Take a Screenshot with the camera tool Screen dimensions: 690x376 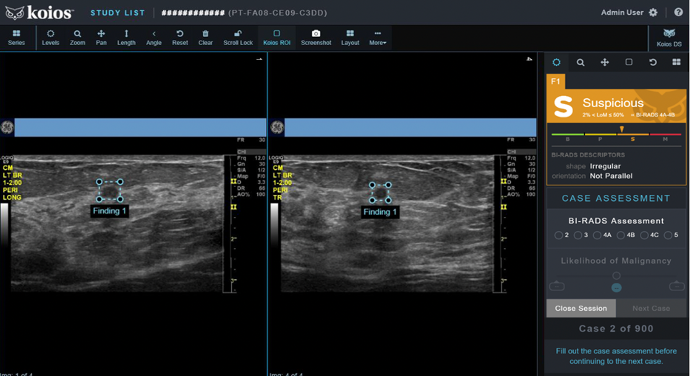pyautogui.click(x=316, y=38)
